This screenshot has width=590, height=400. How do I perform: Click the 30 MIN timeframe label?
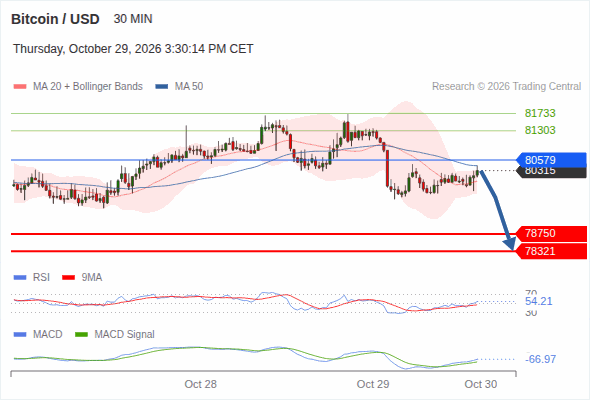(133, 19)
